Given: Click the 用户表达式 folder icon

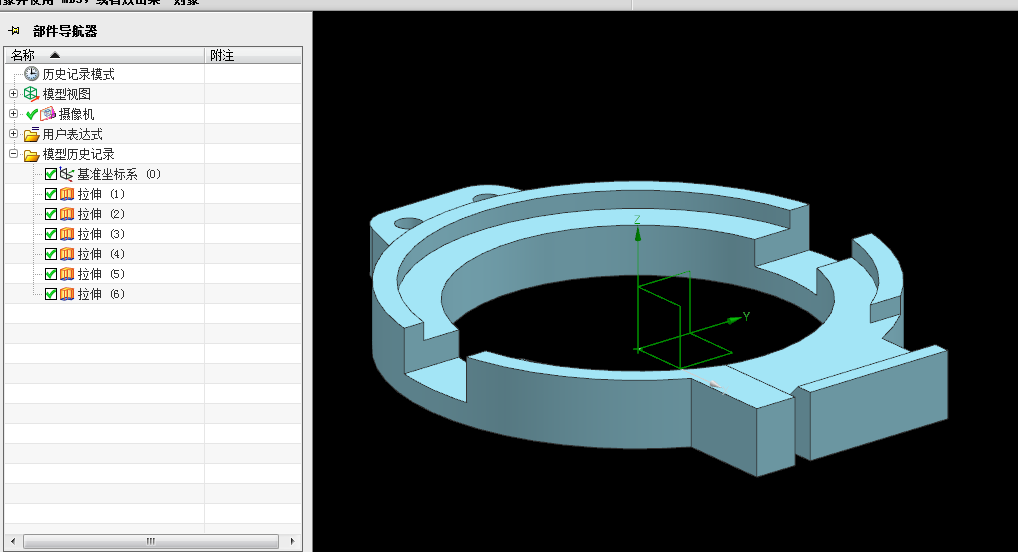Looking at the screenshot, I should (x=32, y=134).
